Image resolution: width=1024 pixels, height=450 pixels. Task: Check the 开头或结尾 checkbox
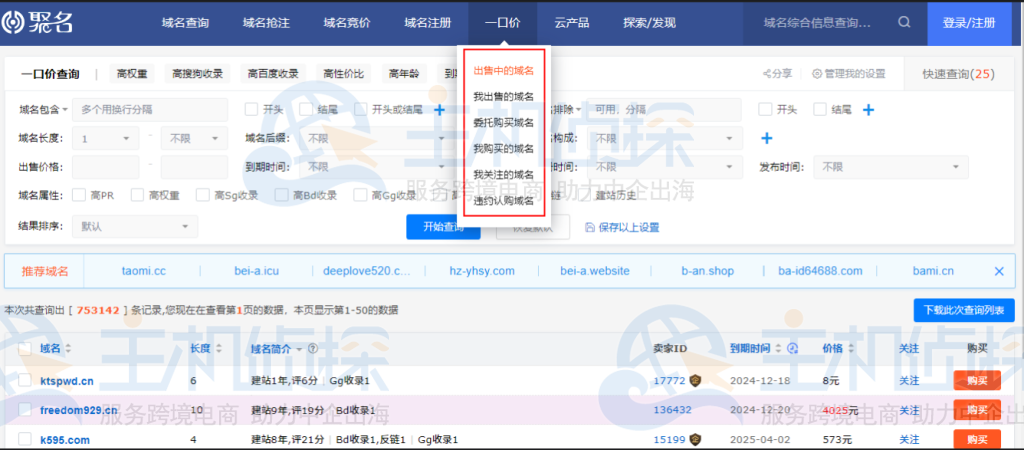click(360, 110)
